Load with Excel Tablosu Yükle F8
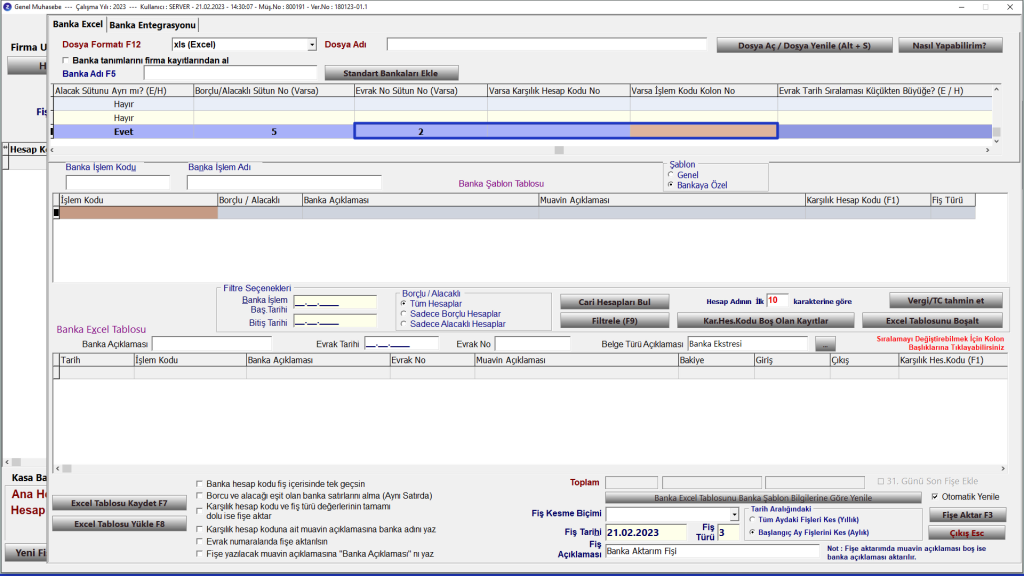 (119, 524)
